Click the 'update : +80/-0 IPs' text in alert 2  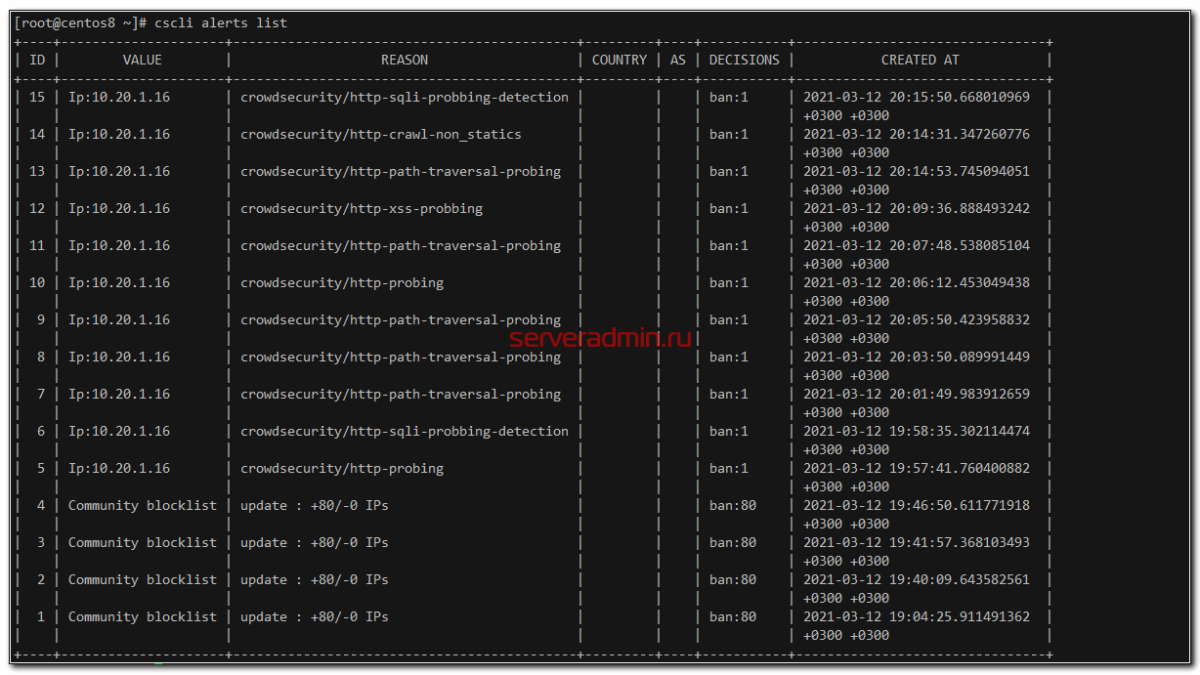[314, 580]
